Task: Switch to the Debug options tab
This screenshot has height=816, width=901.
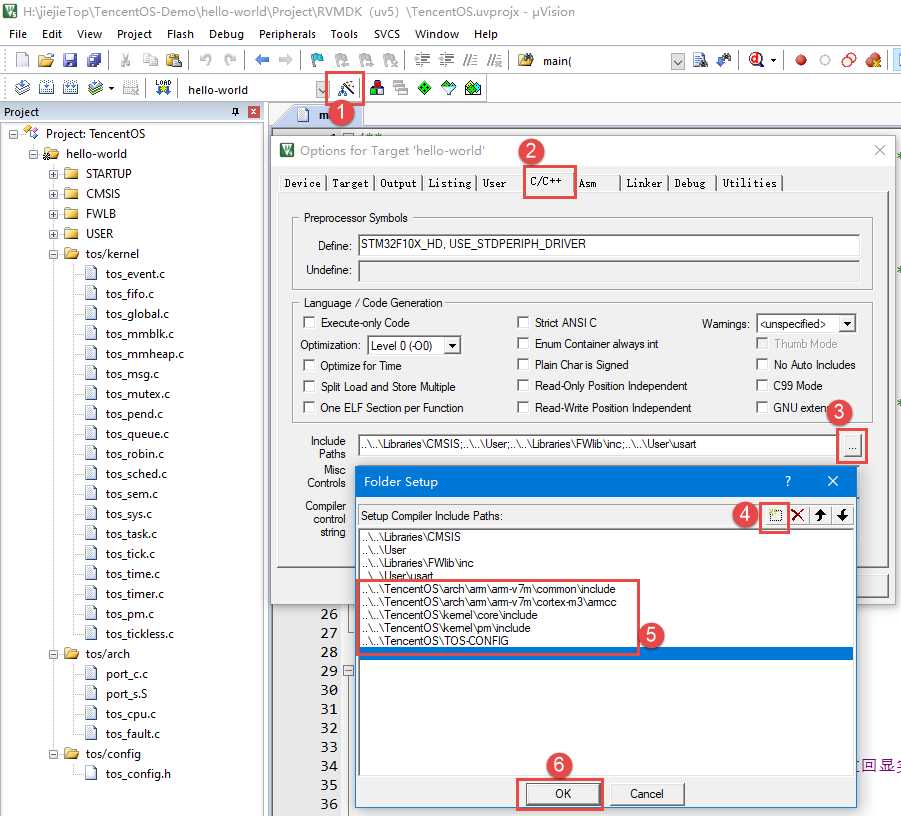Action: pos(690,183)
